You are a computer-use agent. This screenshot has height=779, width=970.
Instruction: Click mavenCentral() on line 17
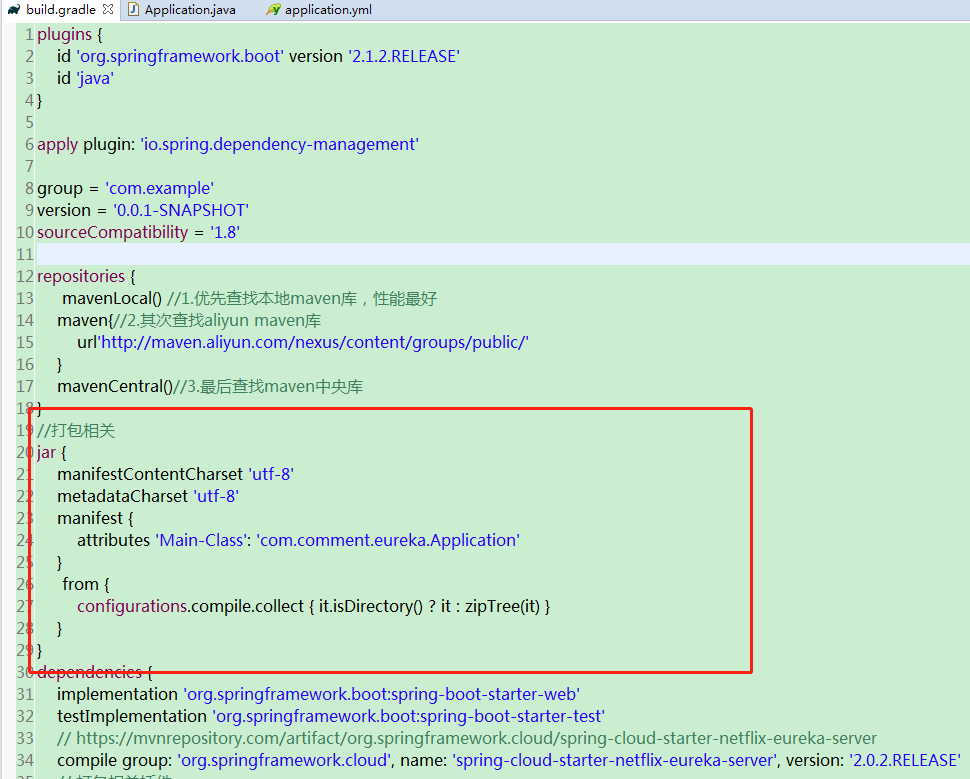[115, 386]
